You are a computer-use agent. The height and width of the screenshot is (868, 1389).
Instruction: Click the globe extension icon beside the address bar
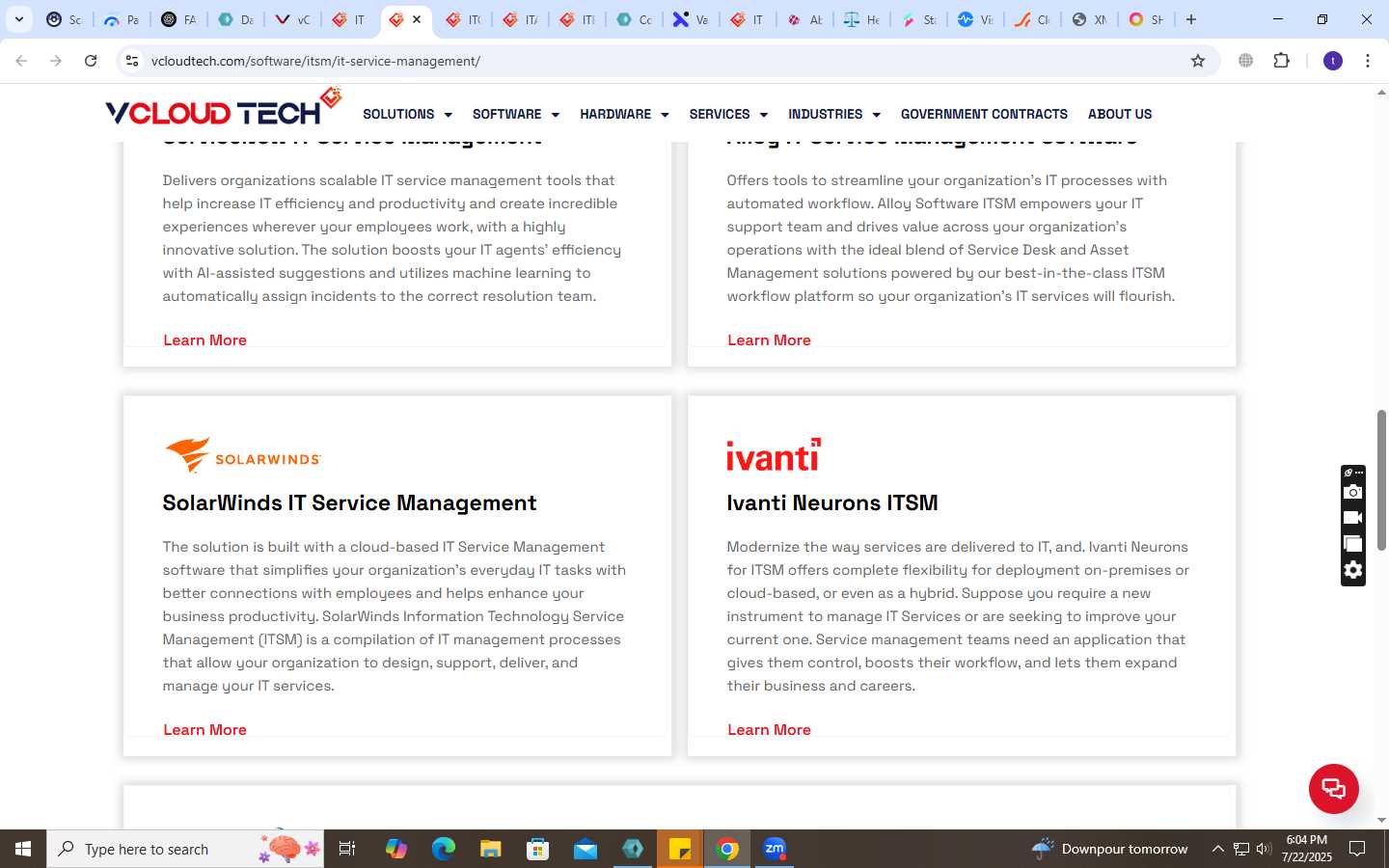(1246, 61)
